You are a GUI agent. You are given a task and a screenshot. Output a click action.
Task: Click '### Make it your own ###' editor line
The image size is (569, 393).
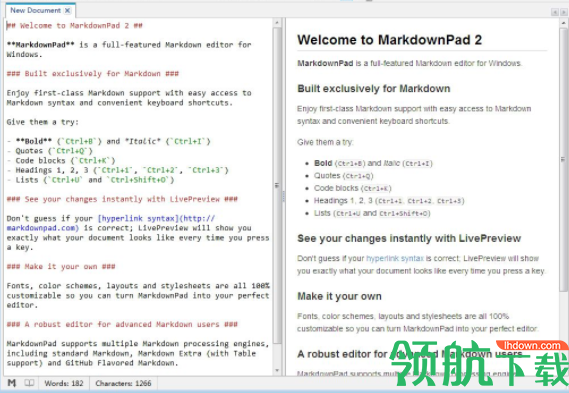pyautogui.click(x=61, y=266)
